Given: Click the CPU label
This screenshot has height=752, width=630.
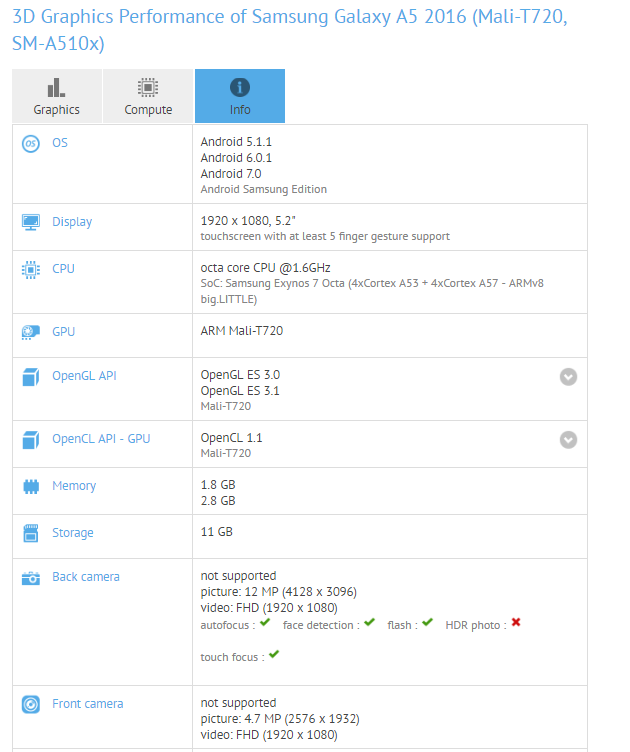Looking at the screenshot, I should click(x=63, y=269).
